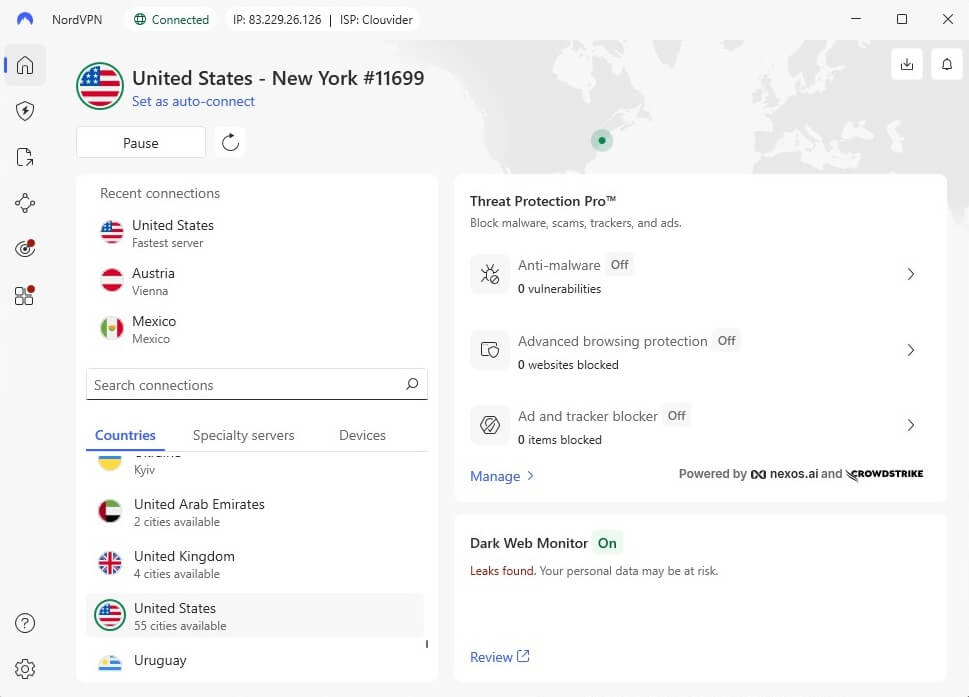The width and height of the screenshot is (969, 697).
Task: Pause the VPN connection
Action: [140, 142]
